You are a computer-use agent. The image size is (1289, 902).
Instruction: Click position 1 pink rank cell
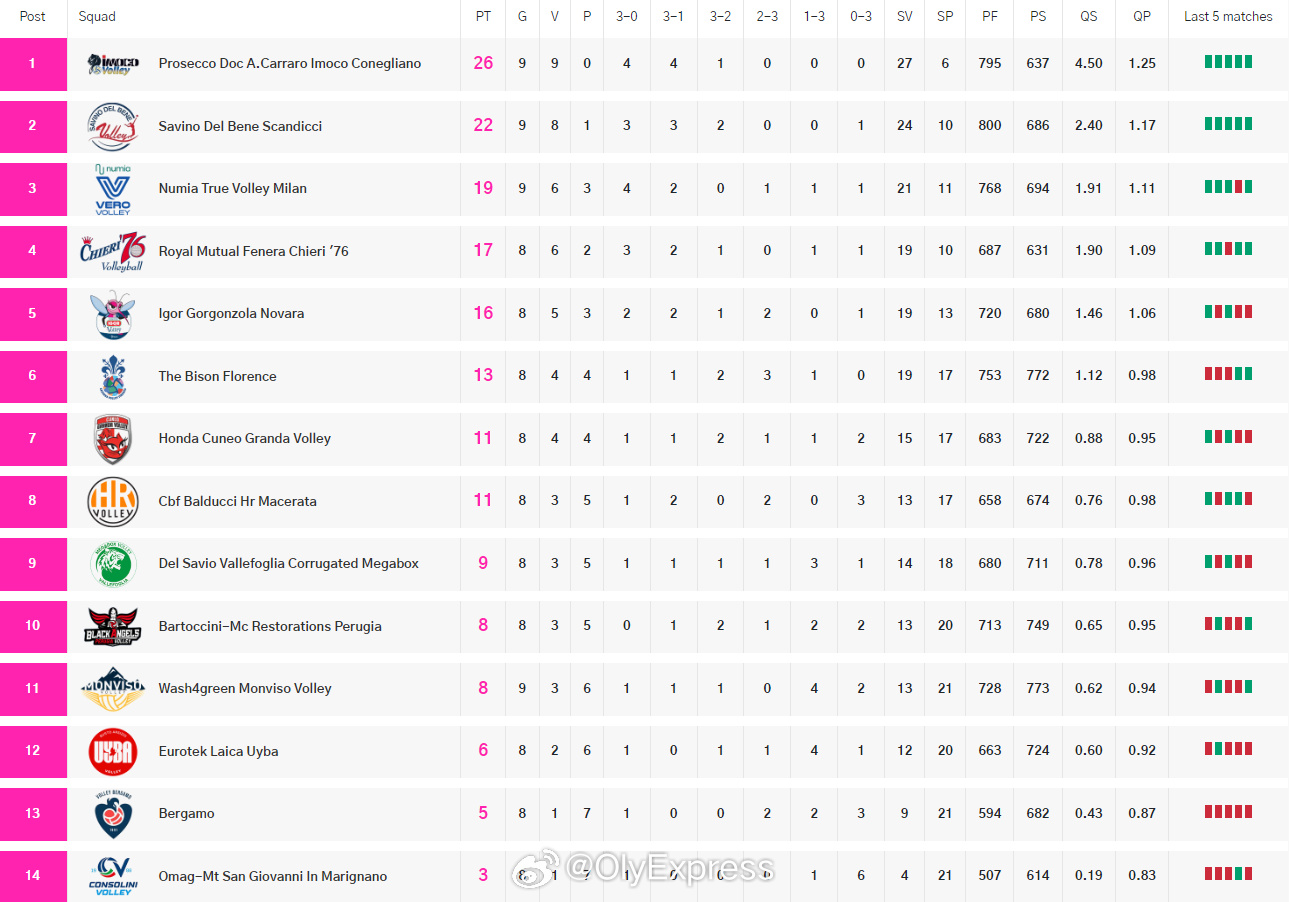tap(33, 64)
